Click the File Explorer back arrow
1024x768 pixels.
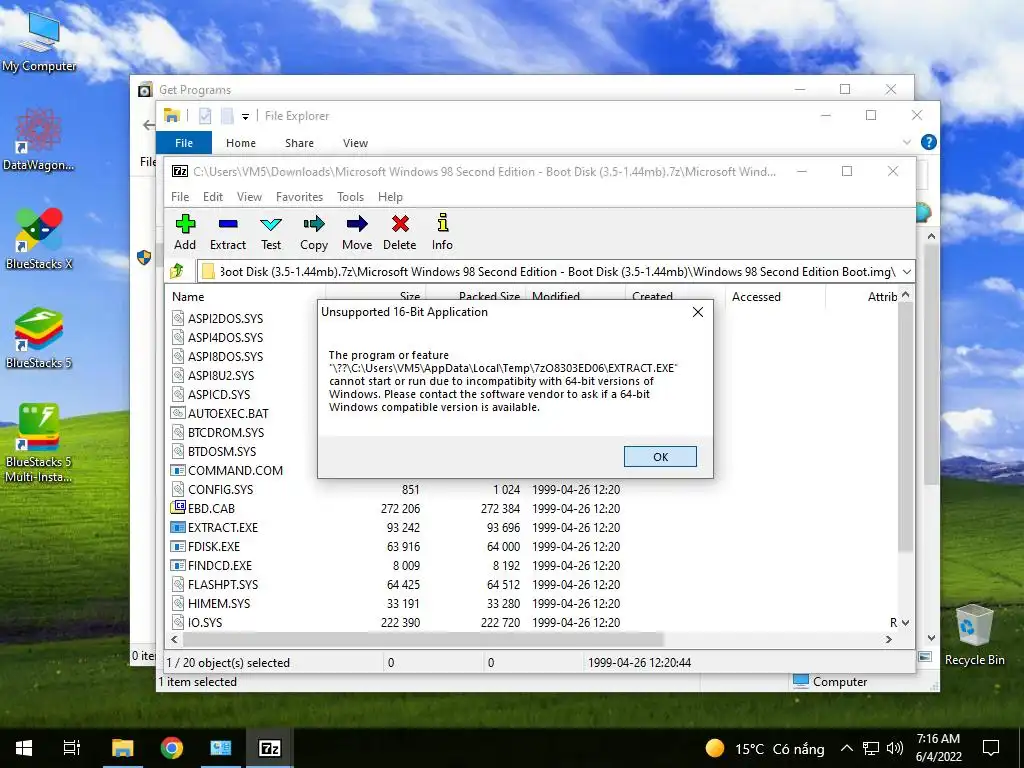(x=149, y=124)
